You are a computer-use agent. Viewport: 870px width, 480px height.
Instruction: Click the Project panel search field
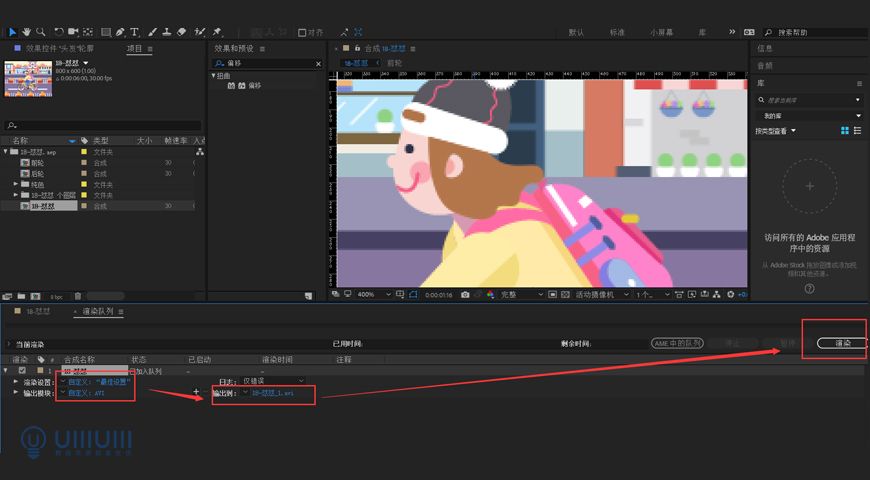[x=103, y=125]
